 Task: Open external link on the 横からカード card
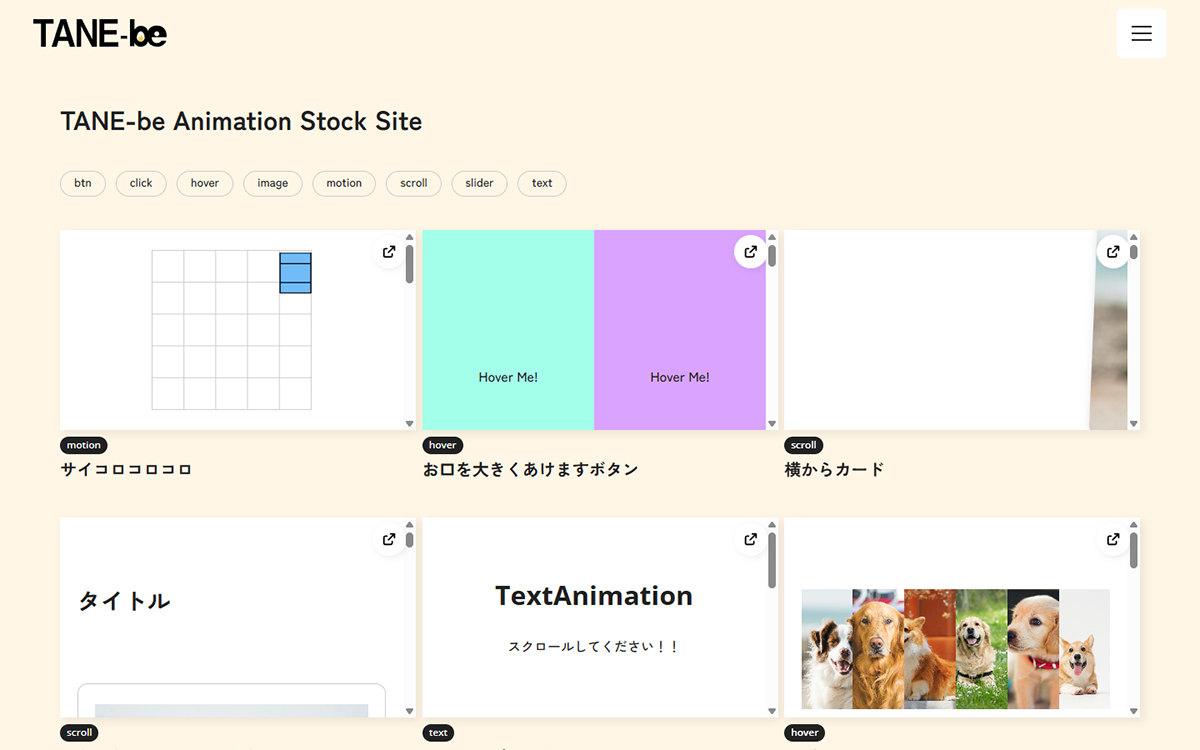(1113, 252)
